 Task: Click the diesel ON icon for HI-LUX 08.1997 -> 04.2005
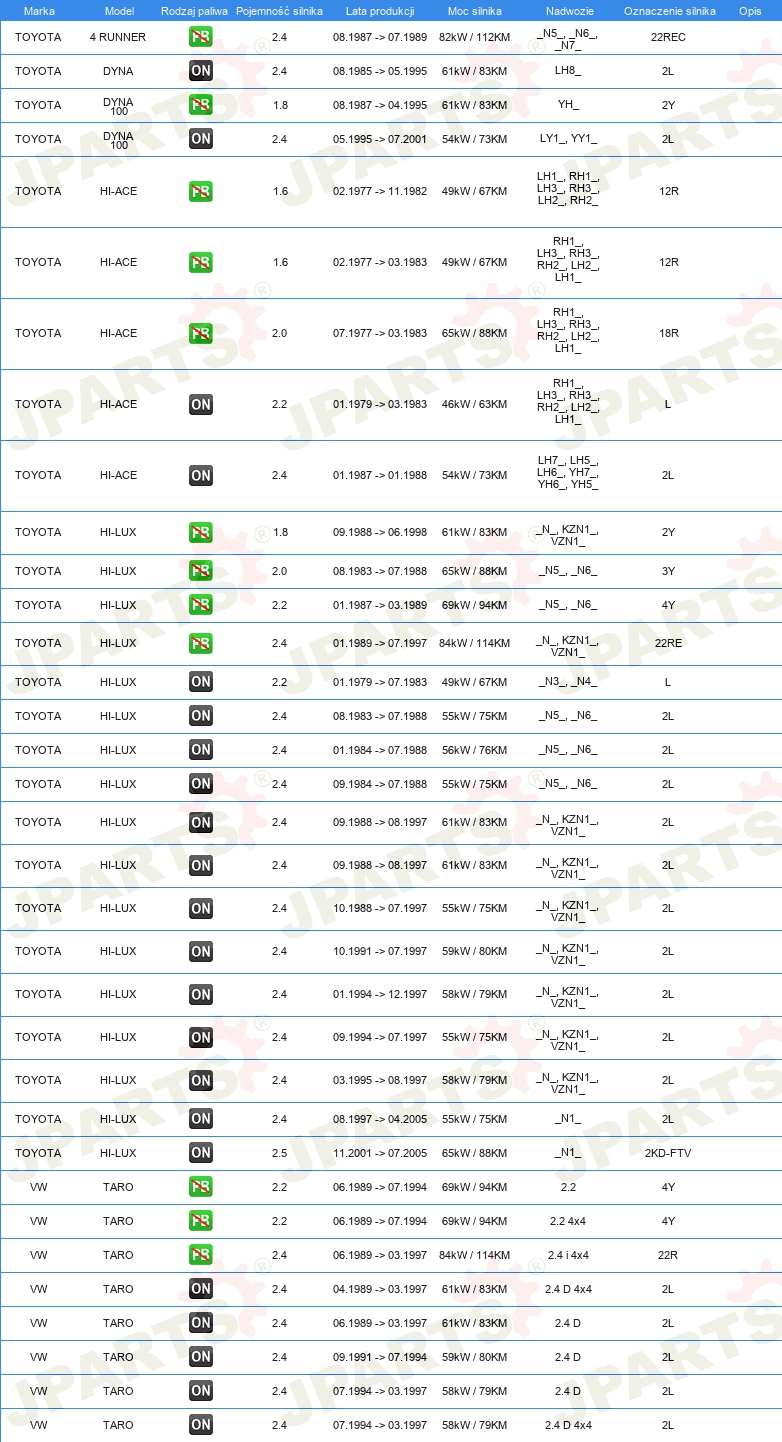[201, 1119]
